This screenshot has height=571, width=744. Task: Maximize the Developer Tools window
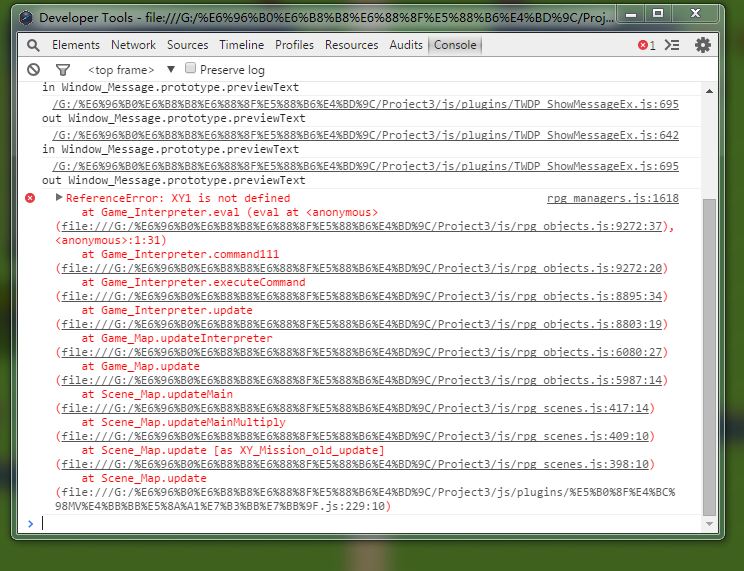(658, 14)
